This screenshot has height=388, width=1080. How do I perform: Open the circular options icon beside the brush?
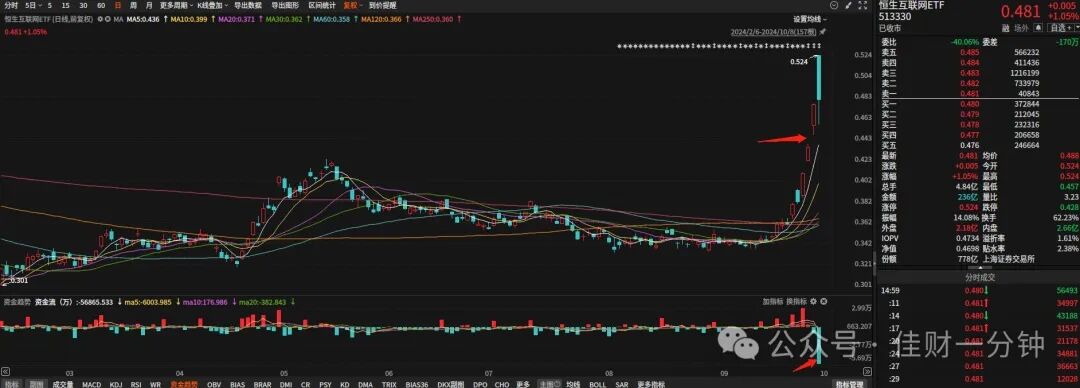pyautogui.click(x=834, y=6)
